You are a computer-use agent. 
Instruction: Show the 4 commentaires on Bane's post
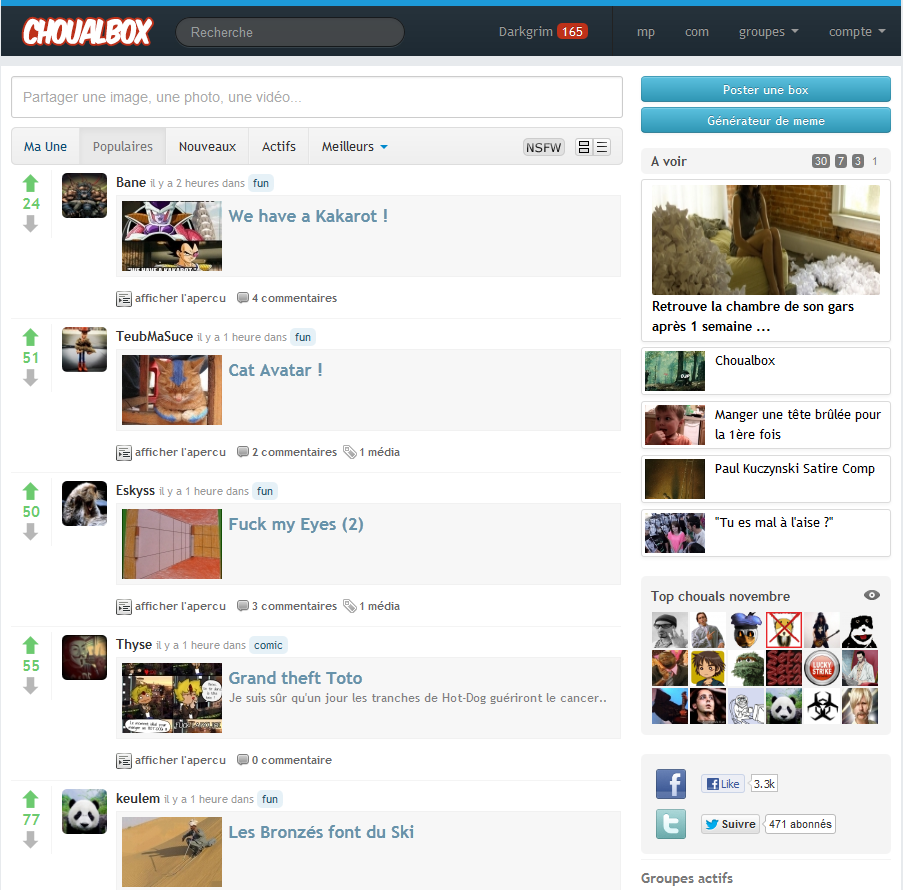click(293, 298)
